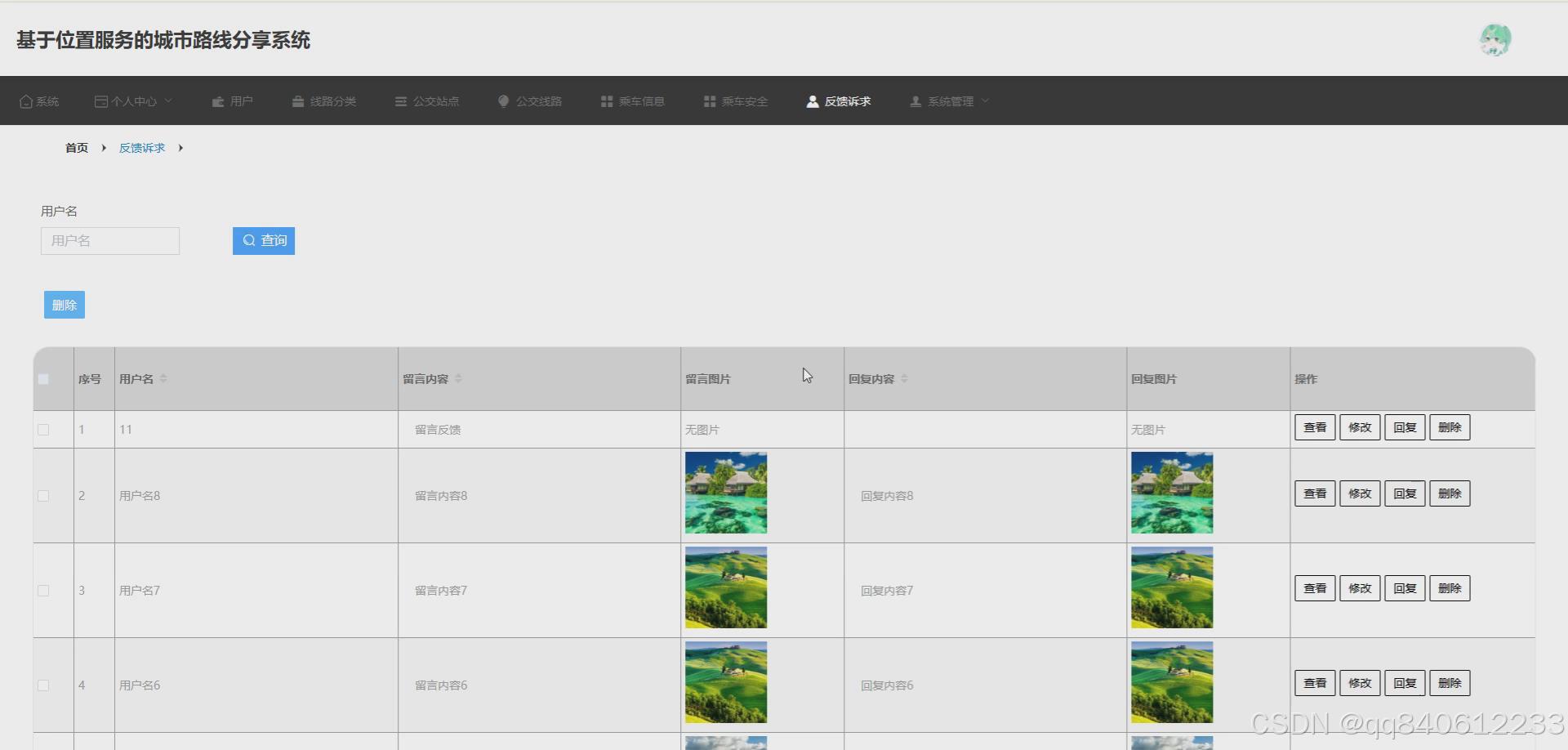
Task: Click the 乘车安全 grid icon
Action: coord(710,101)
